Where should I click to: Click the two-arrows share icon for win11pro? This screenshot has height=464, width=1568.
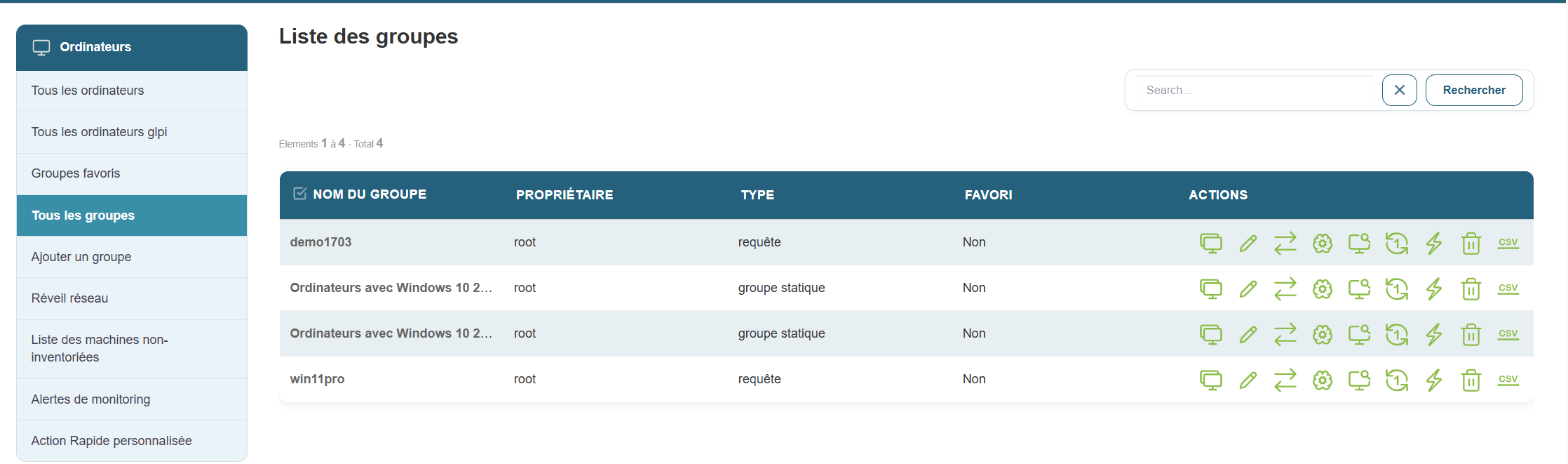1285,380
